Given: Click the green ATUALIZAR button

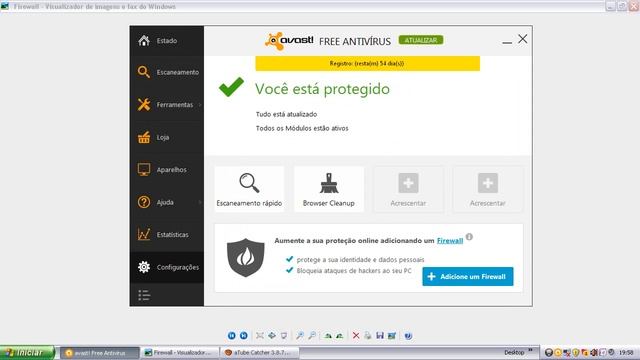Looking at the screenshot, I should click(421, 40).
